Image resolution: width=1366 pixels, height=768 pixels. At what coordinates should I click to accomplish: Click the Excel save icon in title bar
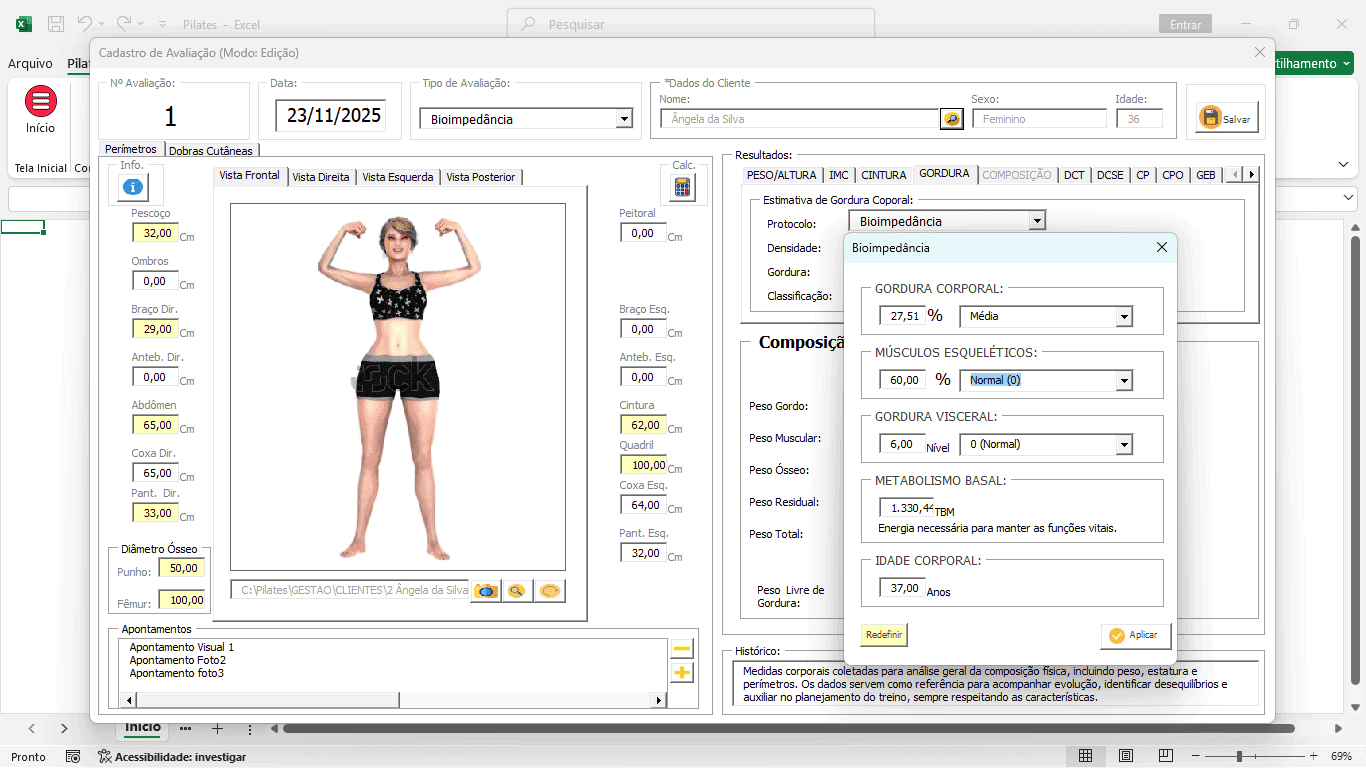point(56,24)
